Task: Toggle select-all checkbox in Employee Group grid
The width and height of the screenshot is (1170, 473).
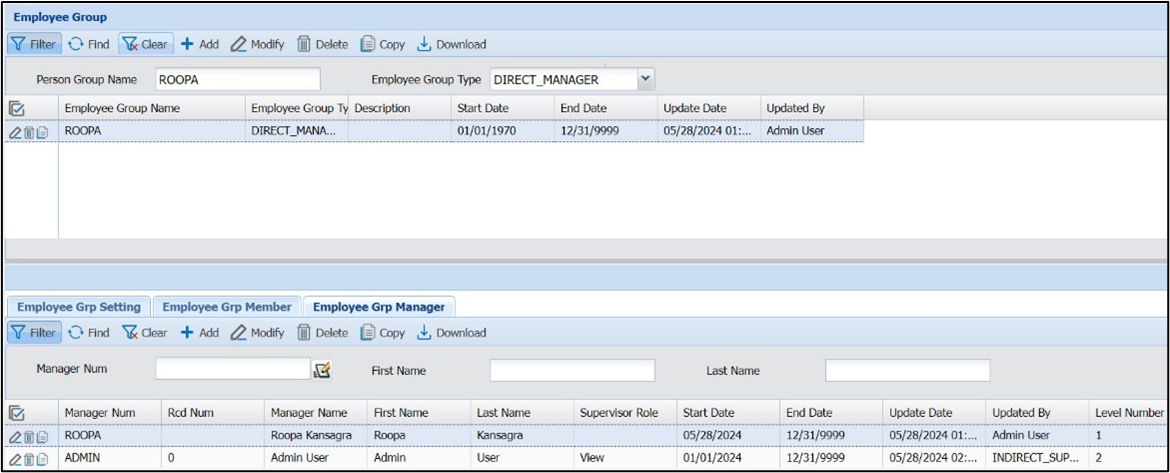Action: (17, 108)
